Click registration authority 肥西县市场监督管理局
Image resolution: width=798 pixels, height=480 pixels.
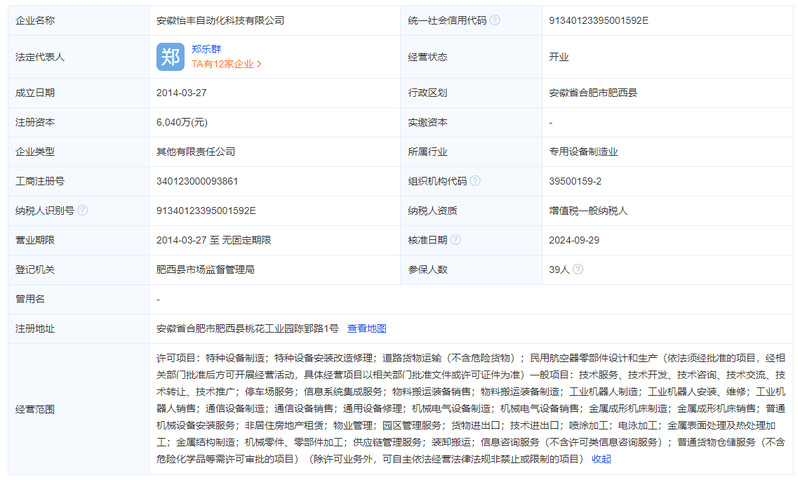206,269
